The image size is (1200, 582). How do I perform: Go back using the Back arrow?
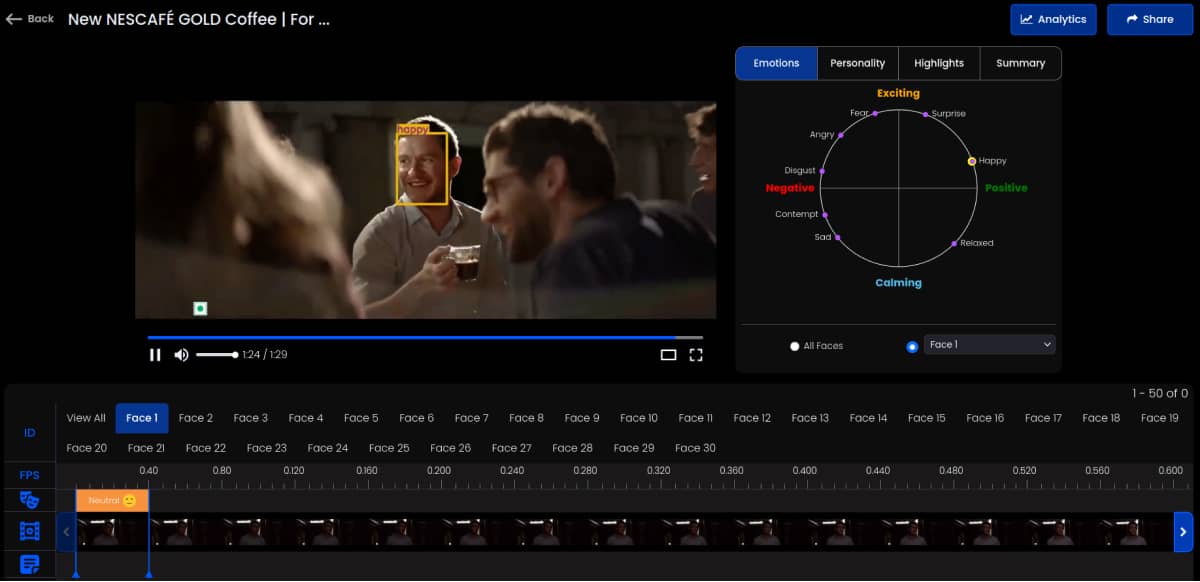(x=30, y=19)
